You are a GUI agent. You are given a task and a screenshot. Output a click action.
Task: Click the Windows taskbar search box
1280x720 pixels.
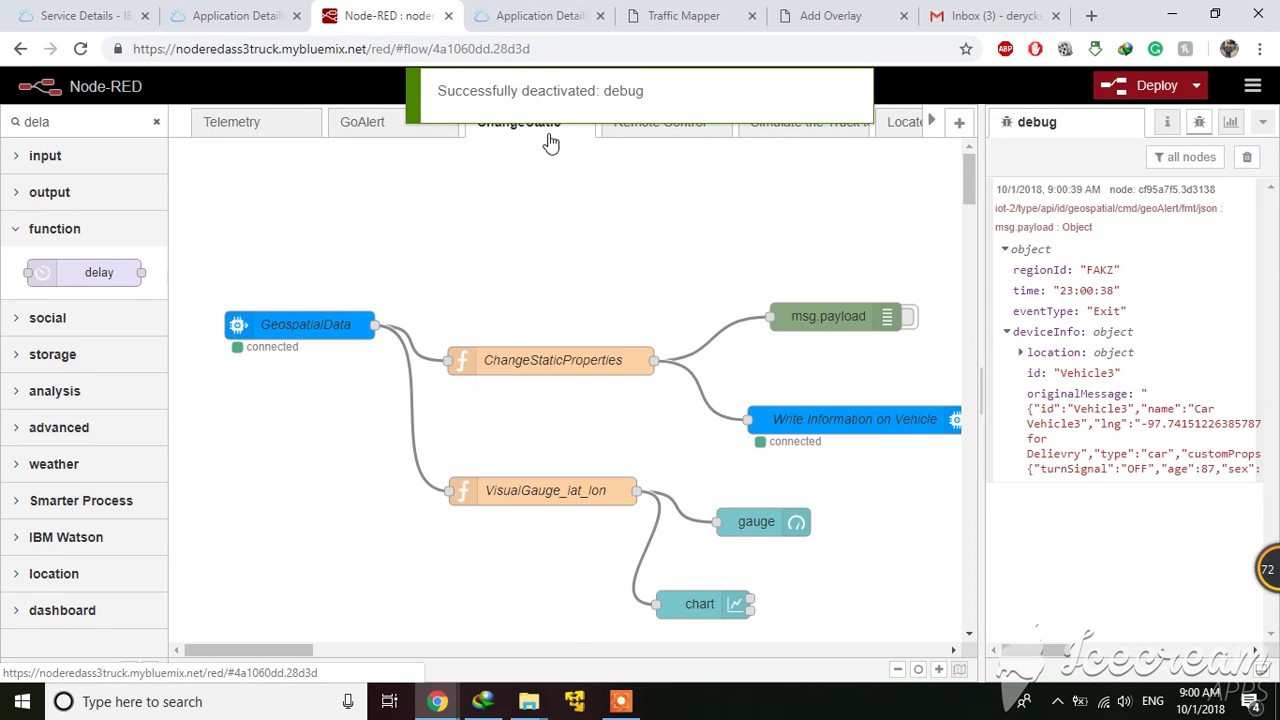point(205,702)
